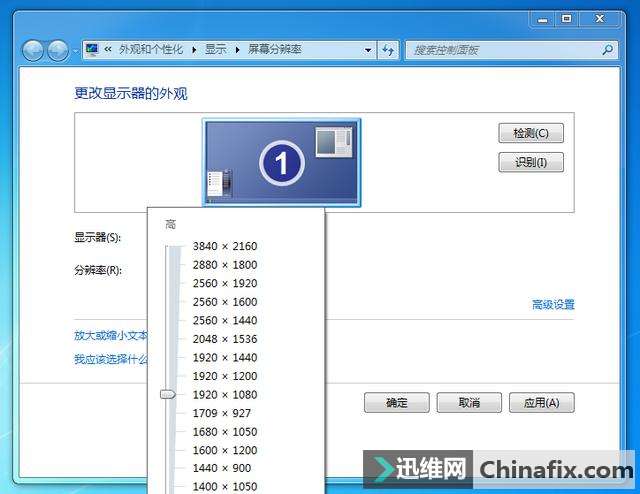Viewport: 640px width, 494px height.
Task: Click the magnifier search icon
Action: pos(608,50)
